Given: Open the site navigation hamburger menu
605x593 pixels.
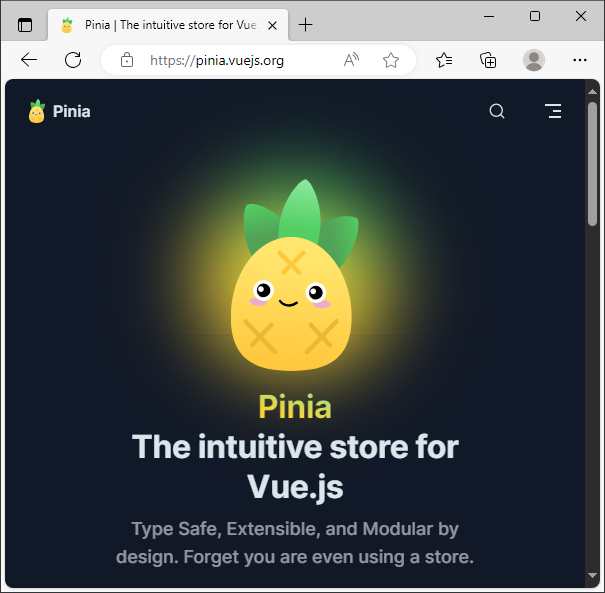Looking at the screenshot, I should point(553,111).
